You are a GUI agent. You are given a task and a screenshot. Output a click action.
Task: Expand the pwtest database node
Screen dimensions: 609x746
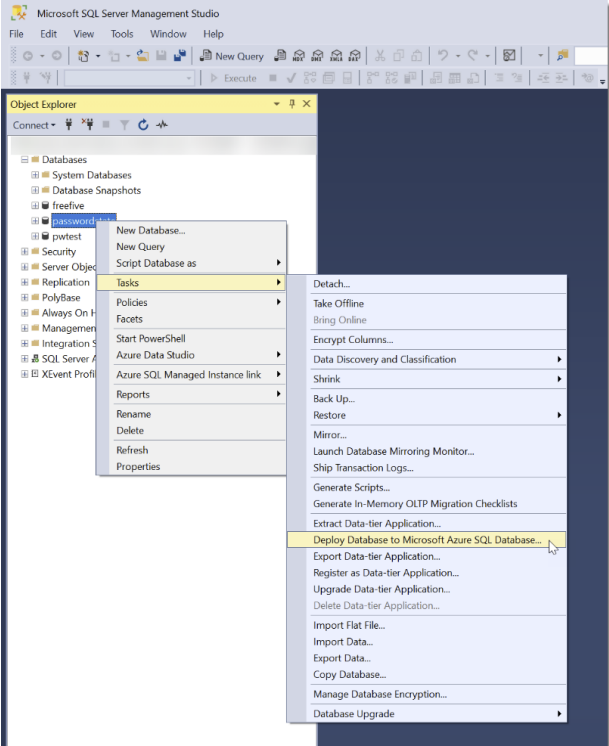coord(35,236)
